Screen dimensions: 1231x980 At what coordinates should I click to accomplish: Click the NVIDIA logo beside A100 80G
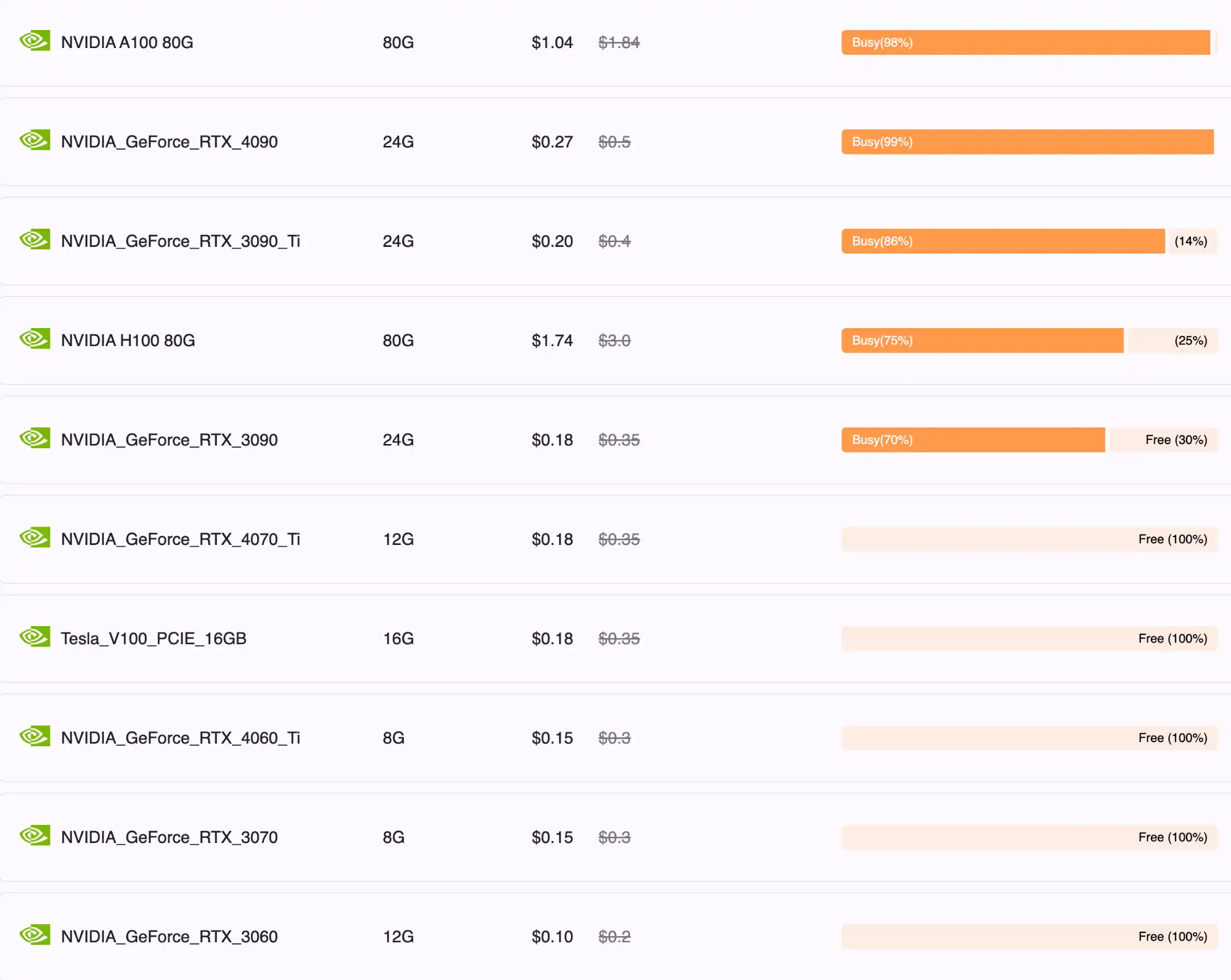tap(35, 41)
